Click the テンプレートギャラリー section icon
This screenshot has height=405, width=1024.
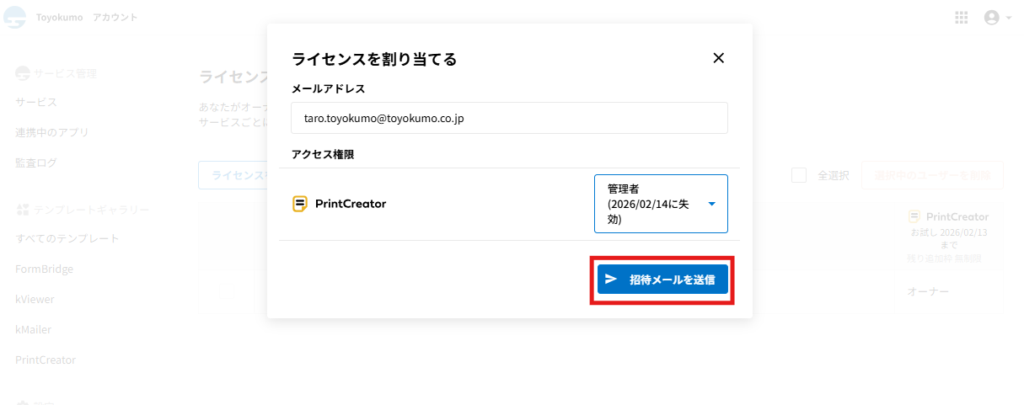(22, 210)
